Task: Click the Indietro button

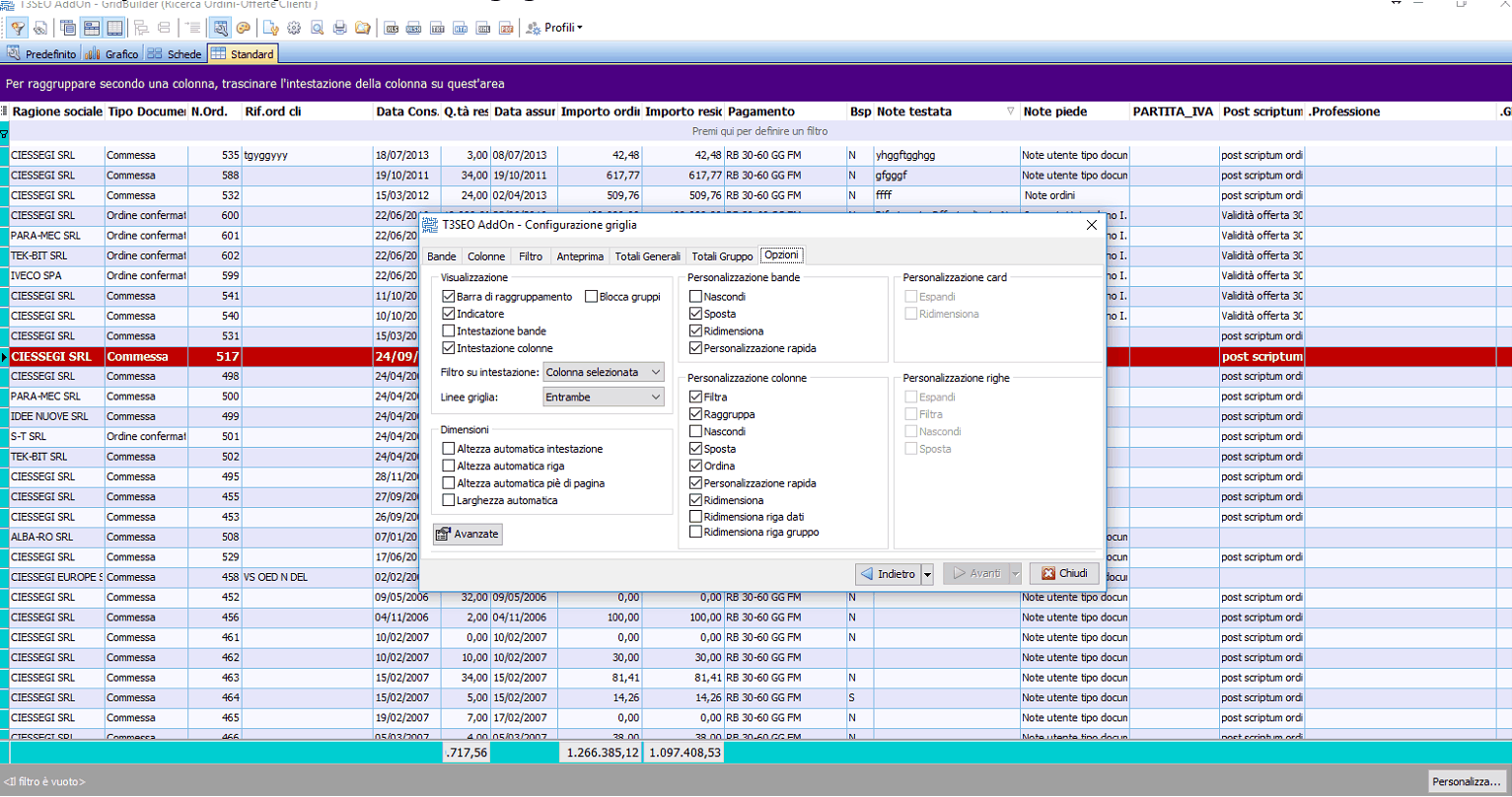Action: coord(888,574)
